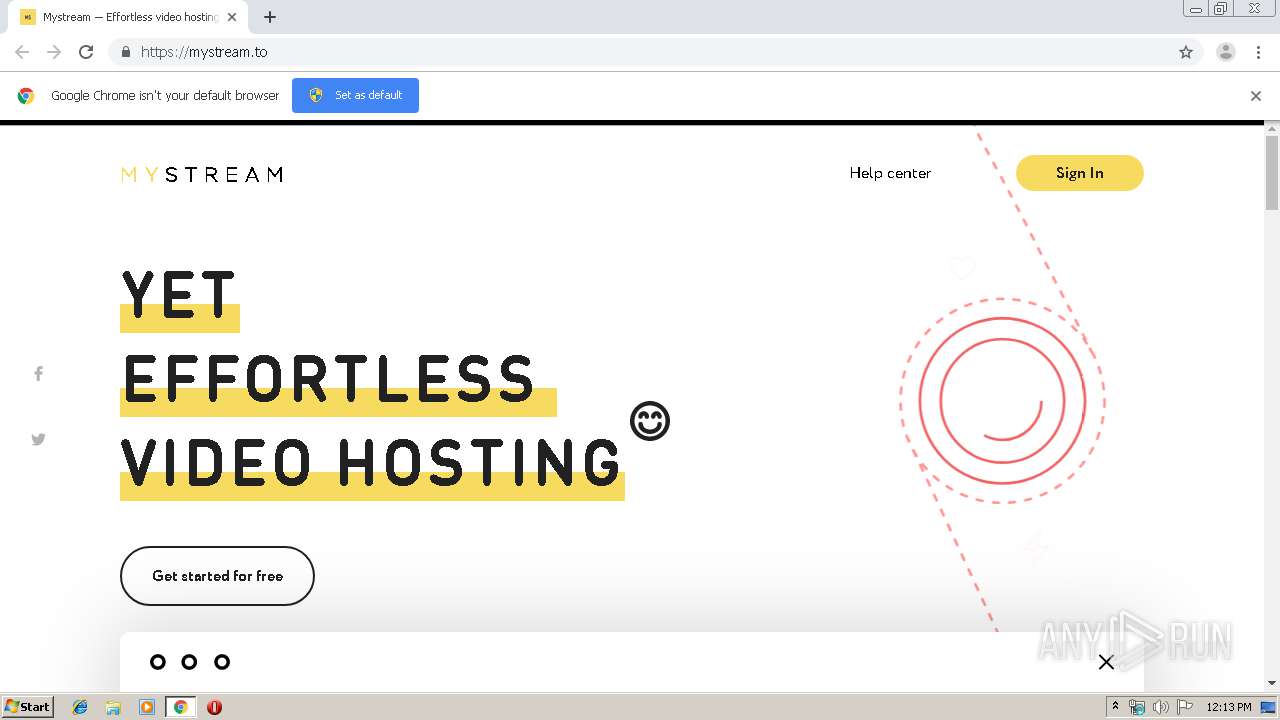This screenshot has width=1280, height=720.
Task: Open the volume tray icon
Action: 1160,707
